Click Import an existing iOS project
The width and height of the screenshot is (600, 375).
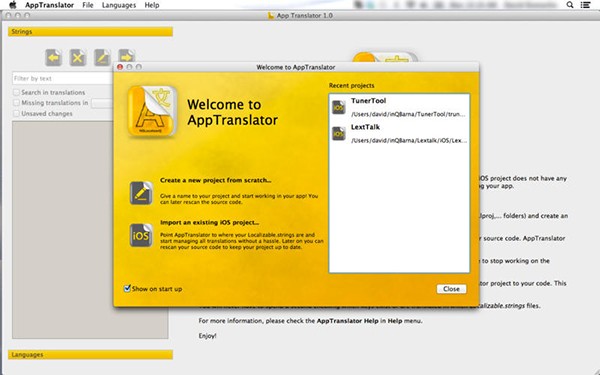click(210, 222)
